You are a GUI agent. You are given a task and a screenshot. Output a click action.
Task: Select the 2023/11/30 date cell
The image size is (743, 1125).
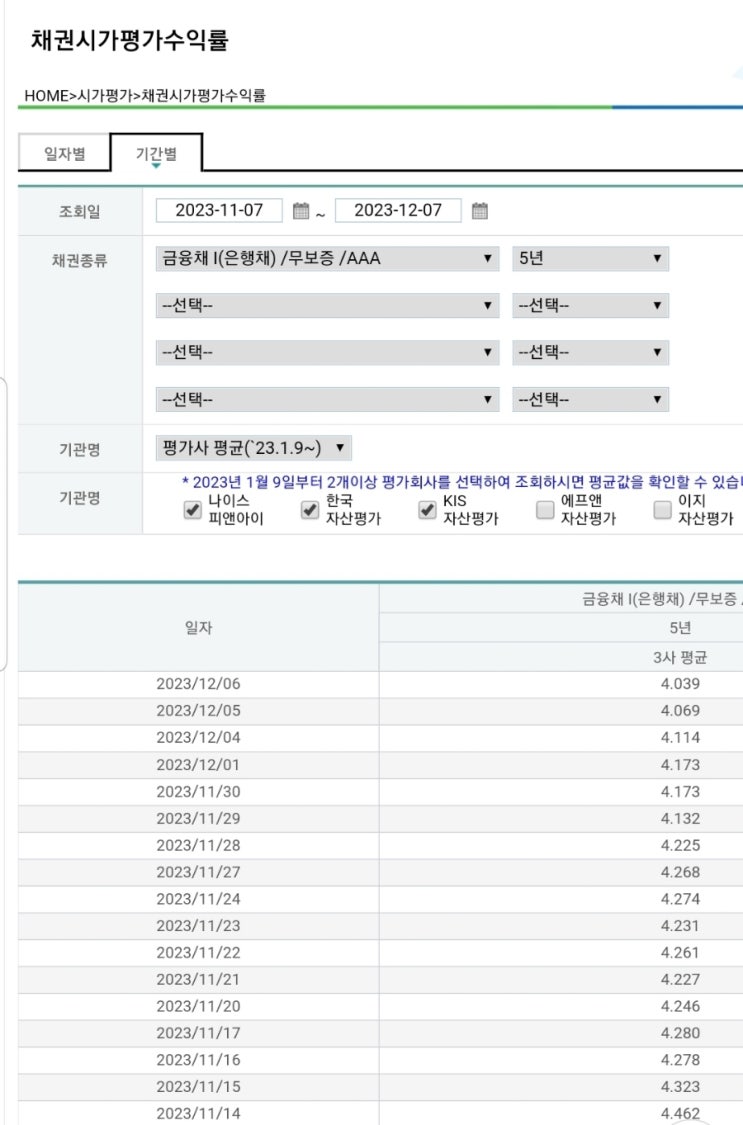coord(199,791)
